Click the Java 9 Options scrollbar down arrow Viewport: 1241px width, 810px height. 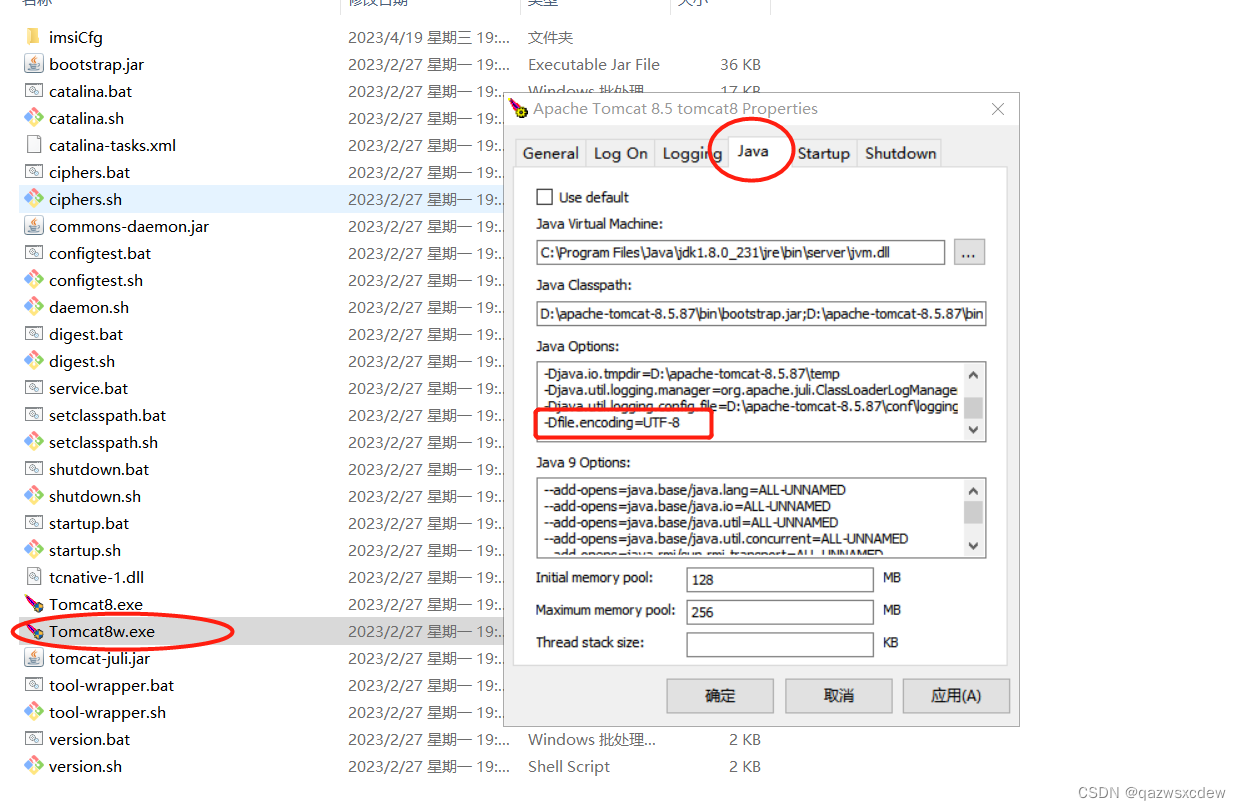coord(973,545)
